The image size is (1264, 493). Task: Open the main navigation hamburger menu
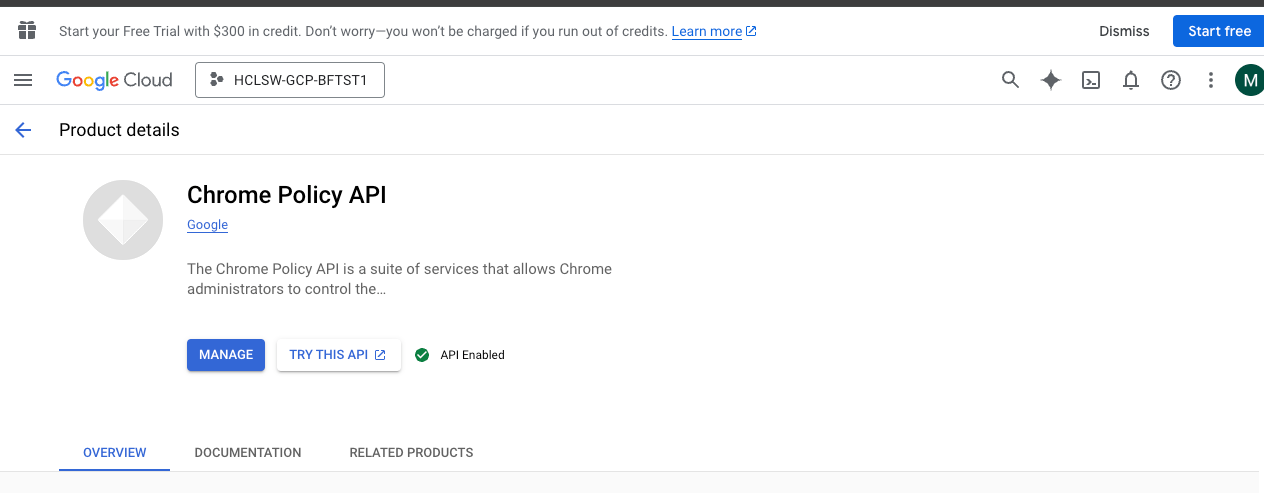click(x=23, y=80)
